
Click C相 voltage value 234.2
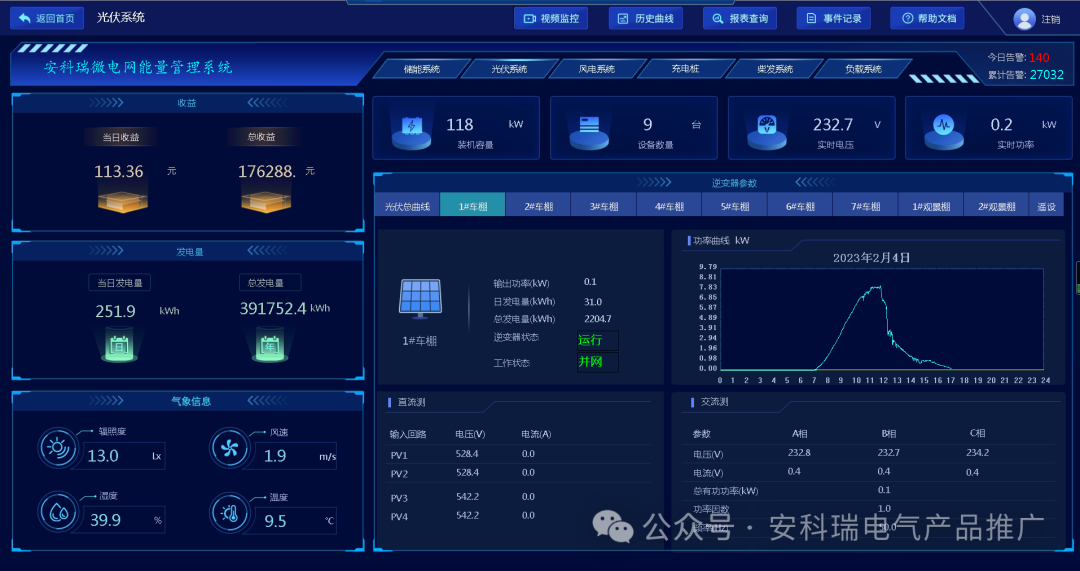pyautogui.click(x=977, y=453)
